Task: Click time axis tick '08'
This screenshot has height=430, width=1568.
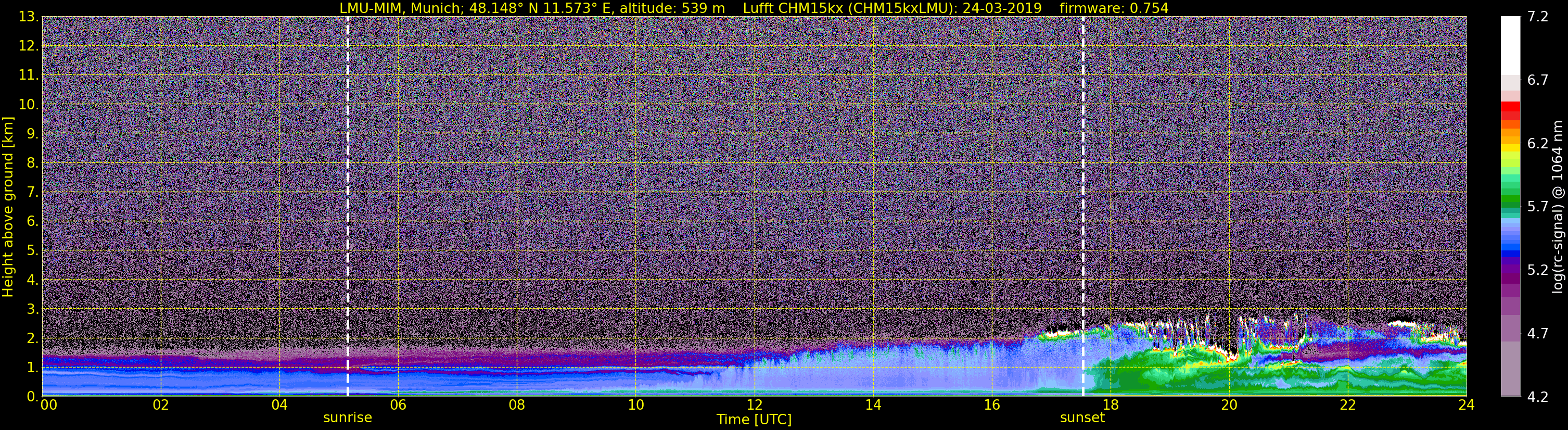Action: (x=517, y=405)
